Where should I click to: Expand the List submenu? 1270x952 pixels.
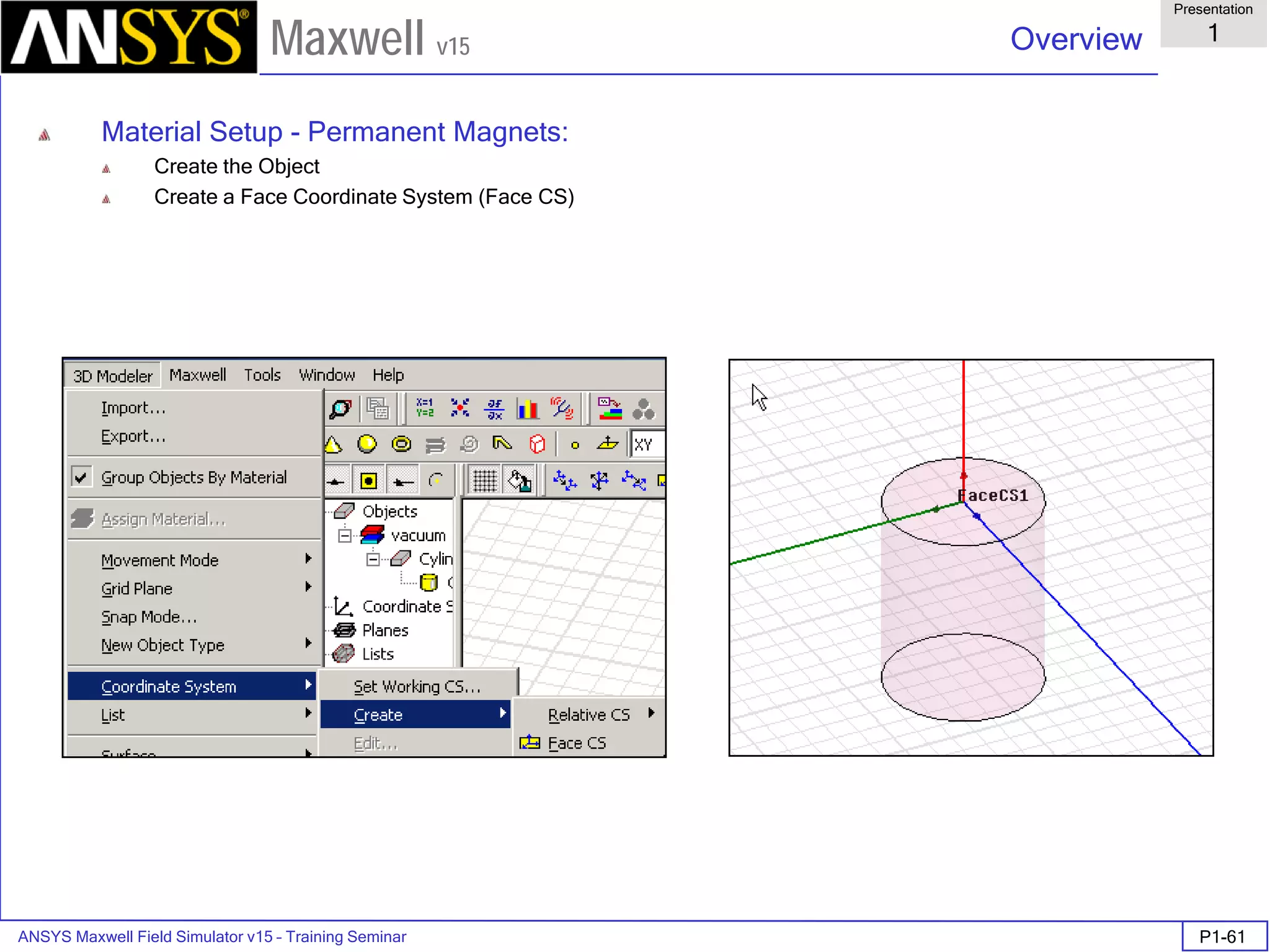[192, 715]
